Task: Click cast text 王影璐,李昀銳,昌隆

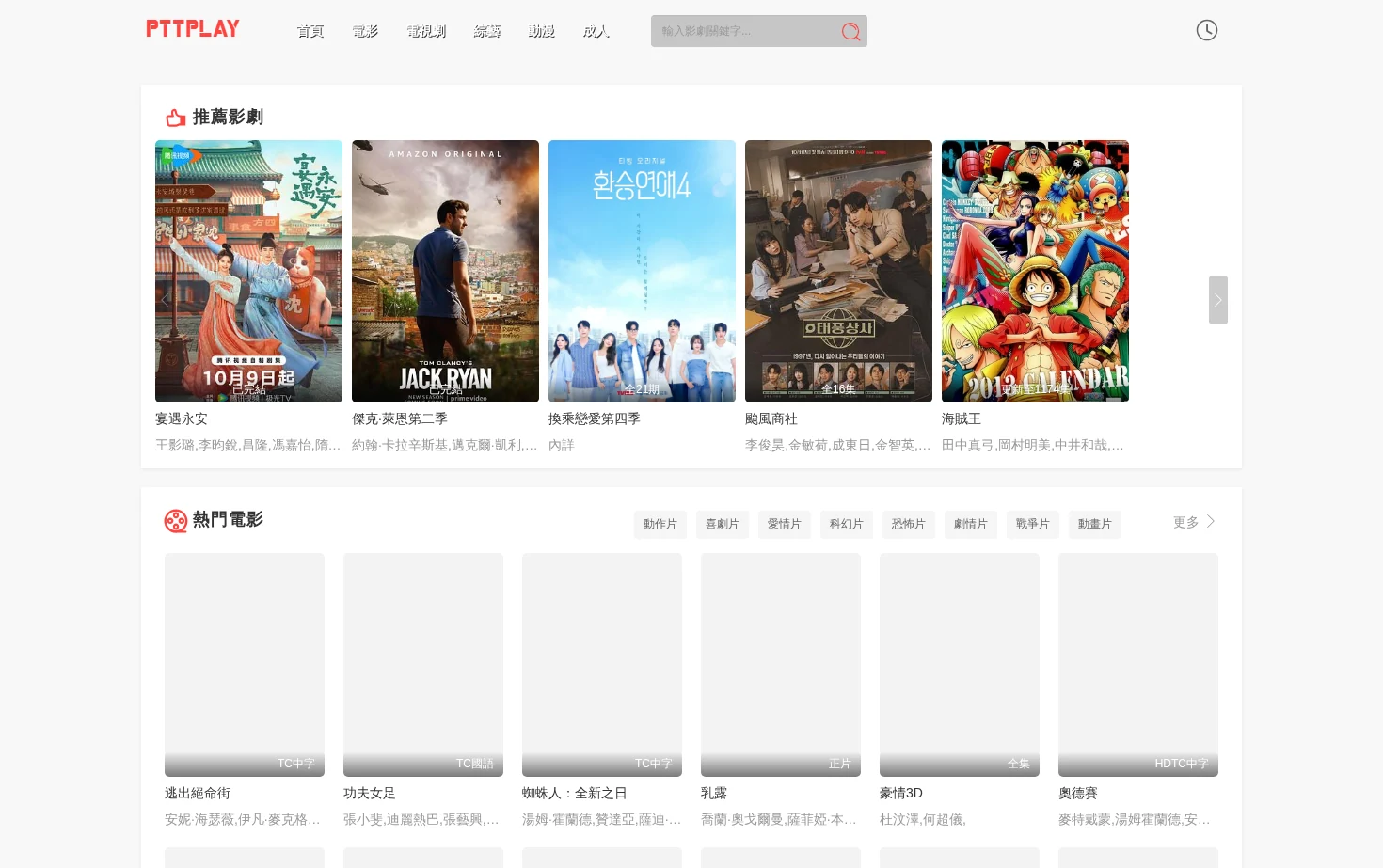Action: click(x=248, y=445)
